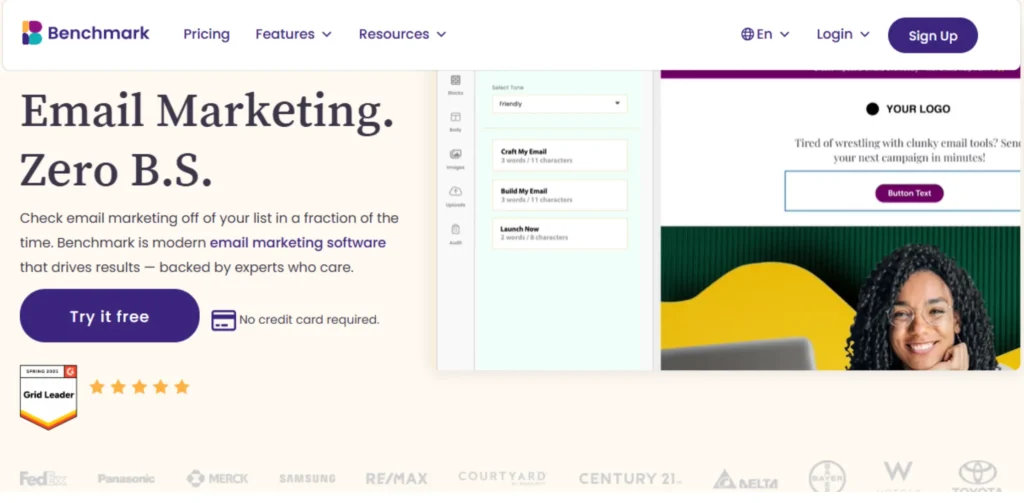Click the Panasonic logo
The height and width of the screenshot is (503, 1024).
click(x=126, y=479)
